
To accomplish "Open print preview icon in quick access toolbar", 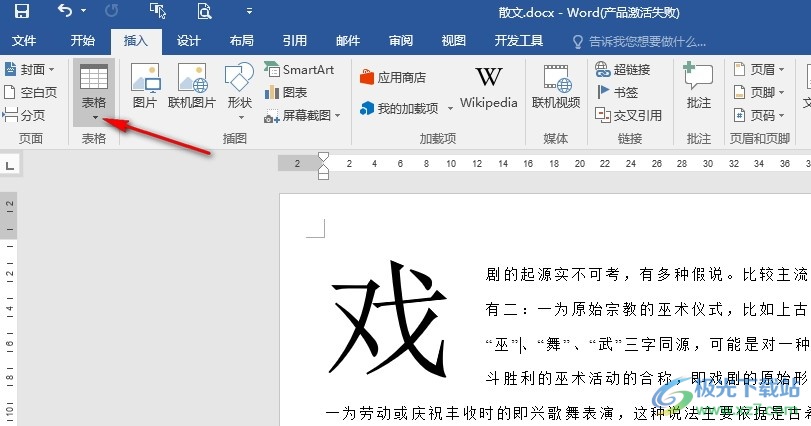I will pos(205,11).
